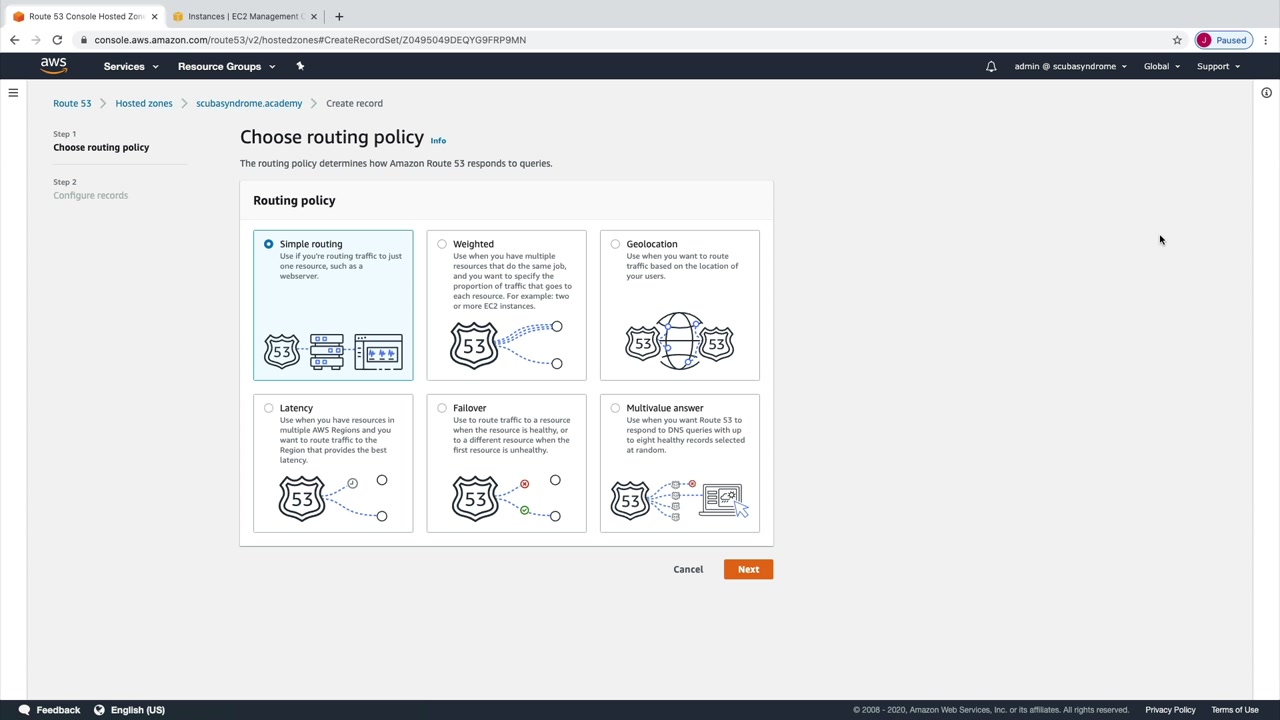The image size is (1280, 720).
Task: Change language via English (US) label
Action: 138,710
